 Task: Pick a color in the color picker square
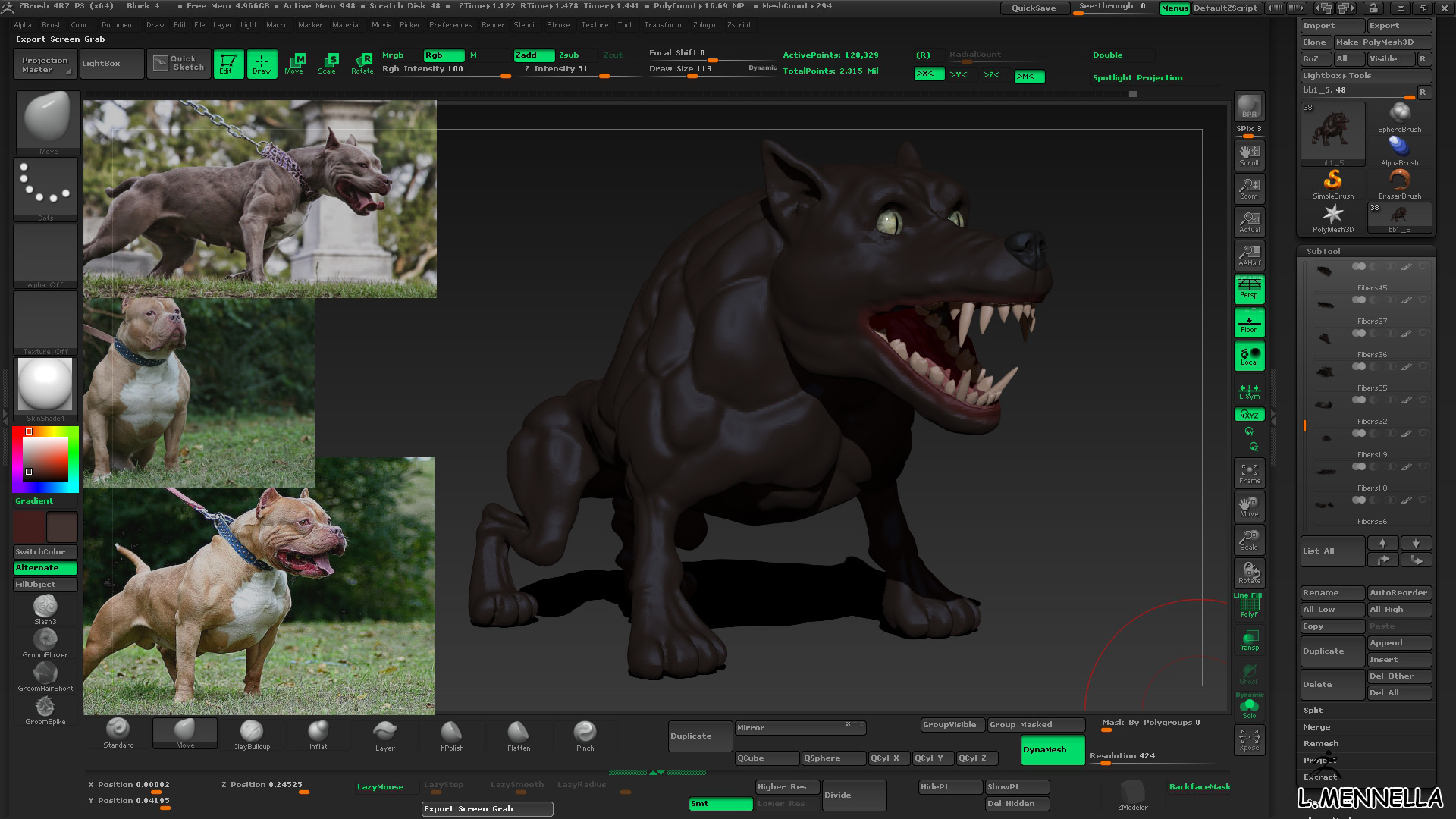click(x=45, y=460)
